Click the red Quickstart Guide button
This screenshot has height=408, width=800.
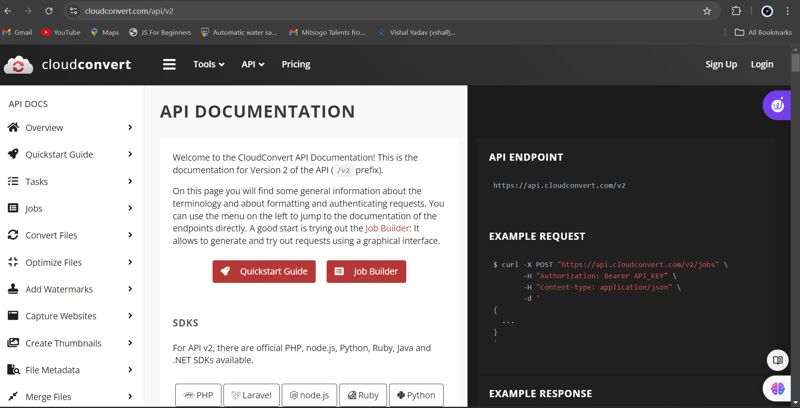(264, 271)
